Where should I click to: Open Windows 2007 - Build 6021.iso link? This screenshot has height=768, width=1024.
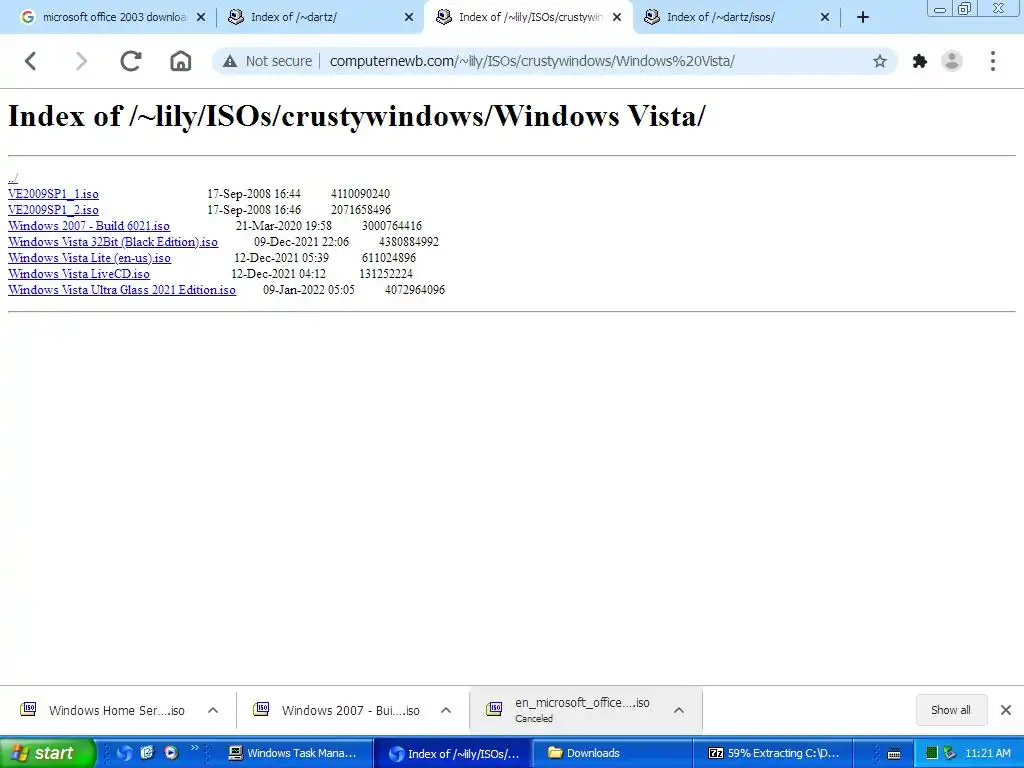(x=89, y=226)
